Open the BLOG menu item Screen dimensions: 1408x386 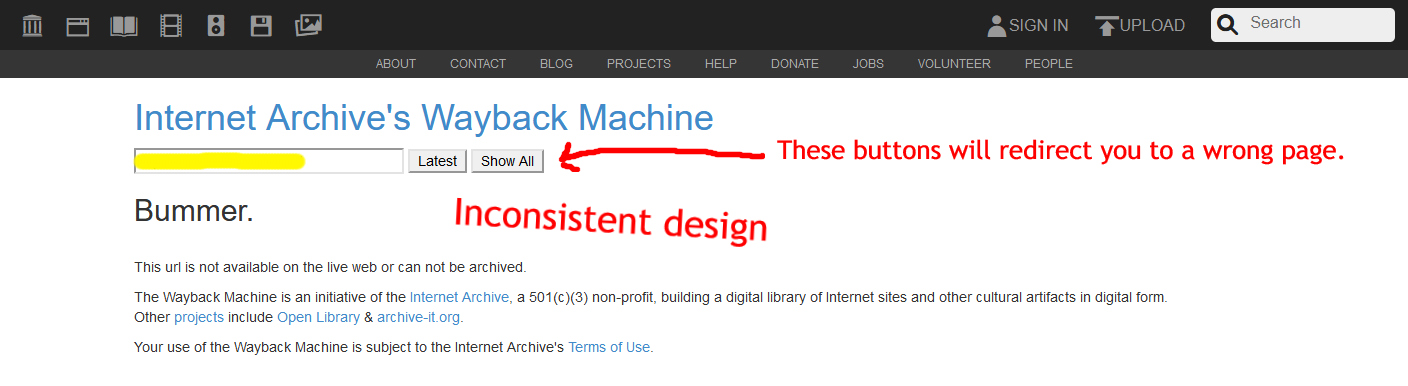[x=556, y=64]
